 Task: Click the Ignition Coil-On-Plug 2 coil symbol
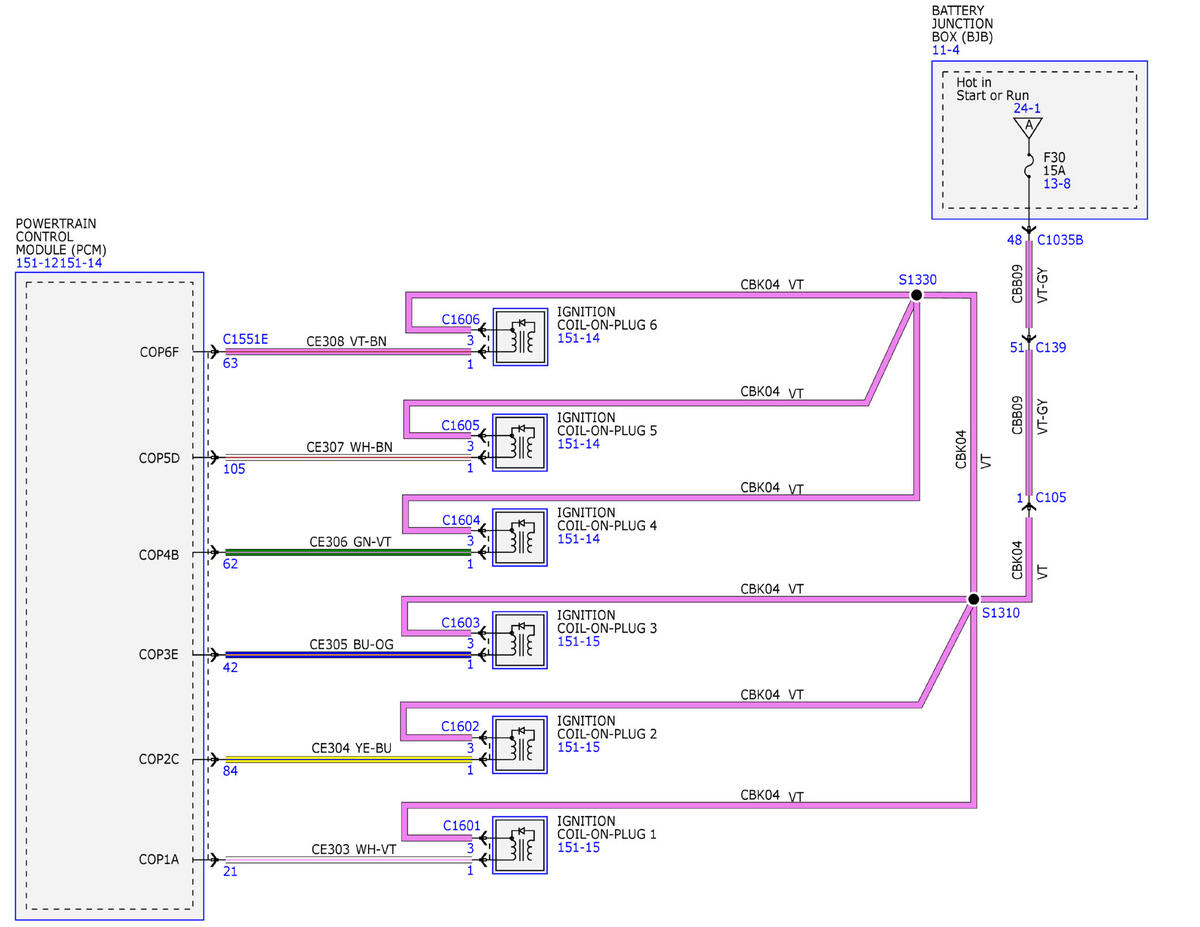pos(519,746)
